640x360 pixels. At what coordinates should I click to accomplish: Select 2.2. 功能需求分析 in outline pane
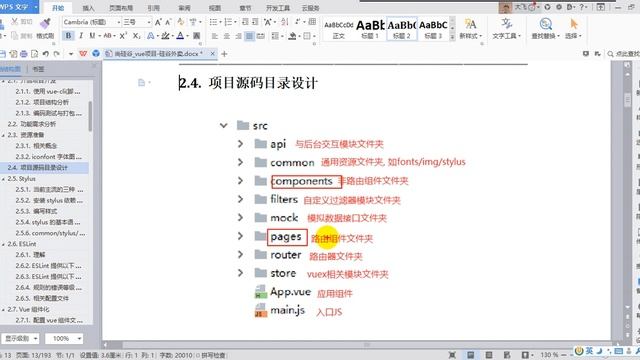pyautogui.click(x=32, y=124)
